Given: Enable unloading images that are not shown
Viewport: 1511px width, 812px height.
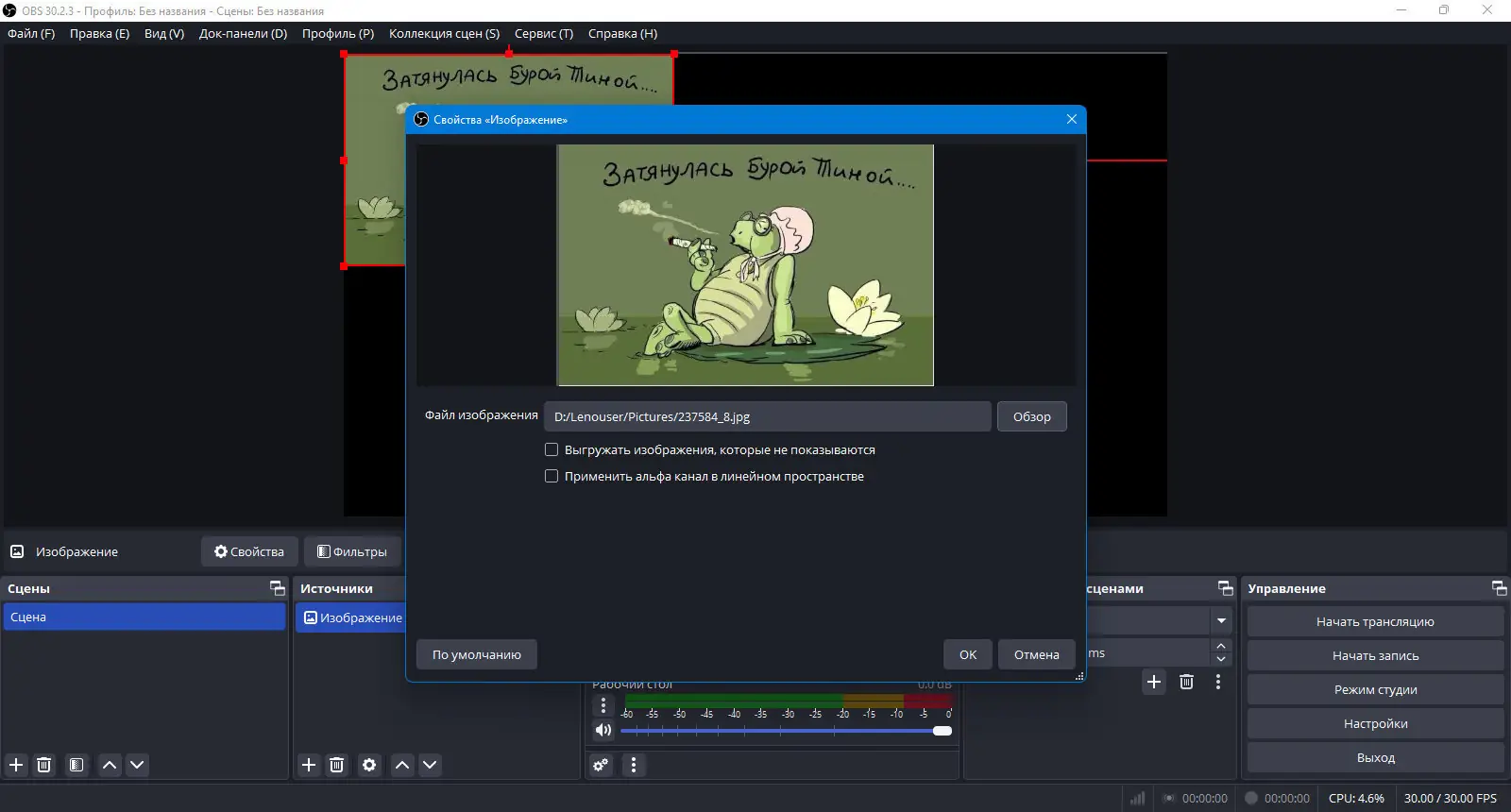Looking at the screenshot, I should click(x=552, y=449).
